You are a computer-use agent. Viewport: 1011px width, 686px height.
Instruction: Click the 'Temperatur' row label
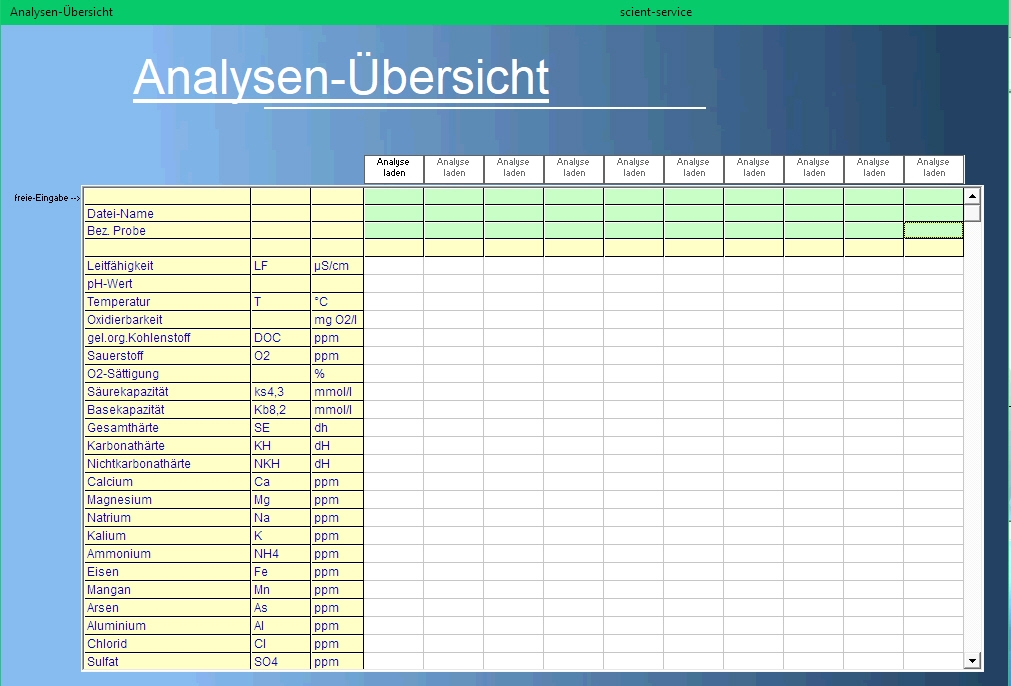point(167,302)
